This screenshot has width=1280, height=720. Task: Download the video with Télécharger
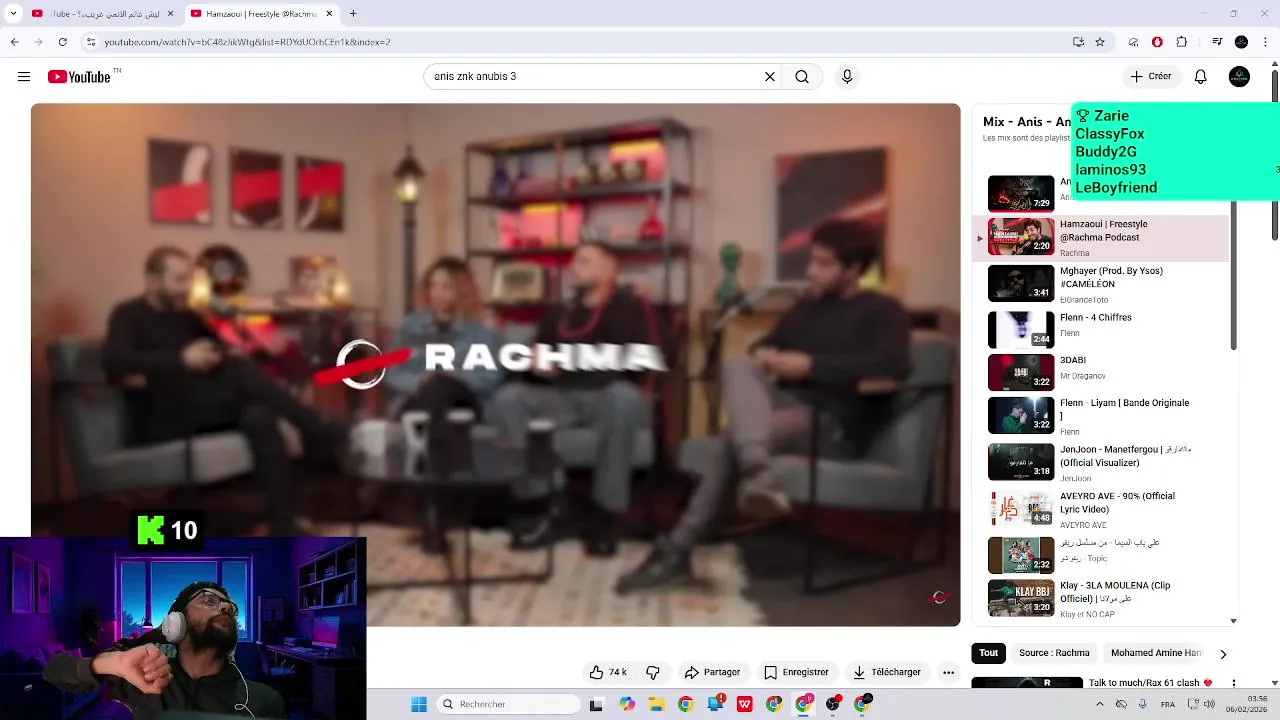tap(886, 672)
